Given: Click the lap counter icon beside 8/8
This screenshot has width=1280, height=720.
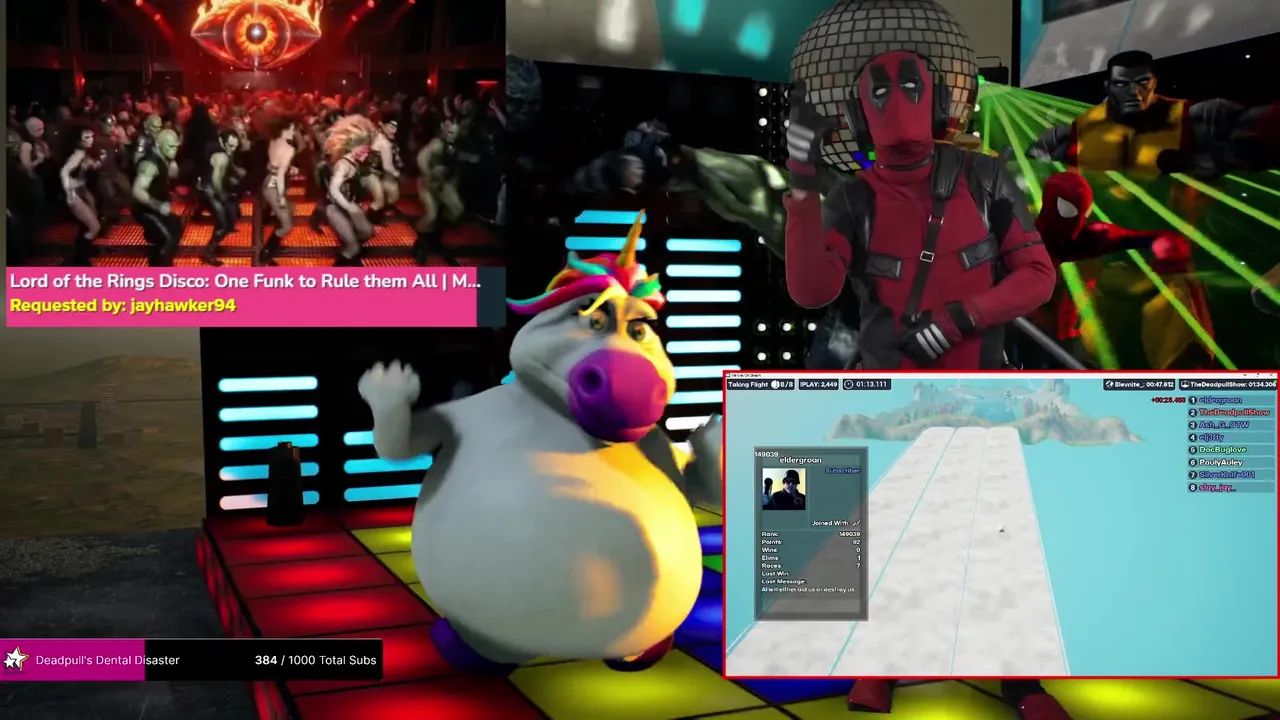Looking at the screenshot, I should (x=775, y=384).
